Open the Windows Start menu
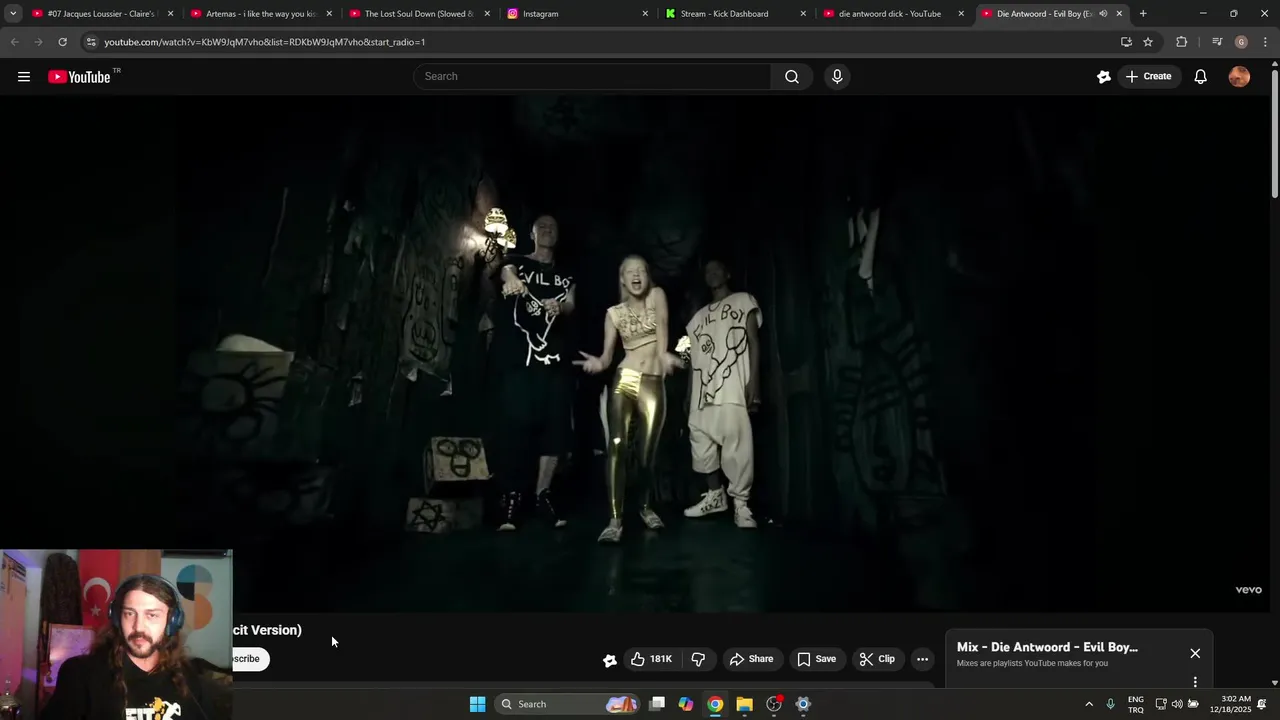The height and width of the screenshot is (720, 1280). point(478,704)
